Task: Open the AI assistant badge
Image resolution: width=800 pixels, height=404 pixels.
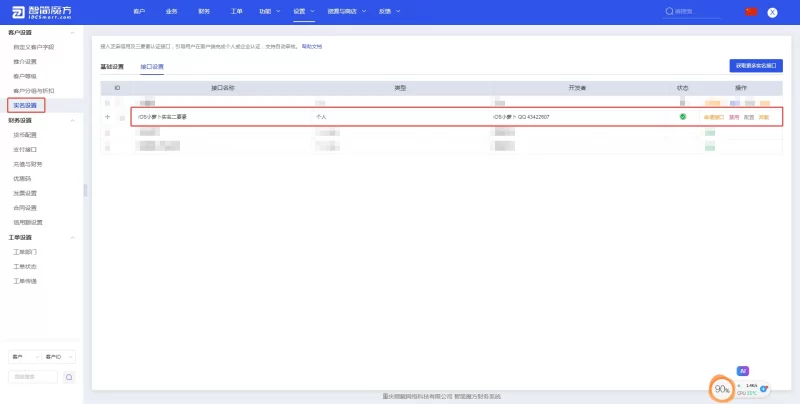Action: (742, 370)
